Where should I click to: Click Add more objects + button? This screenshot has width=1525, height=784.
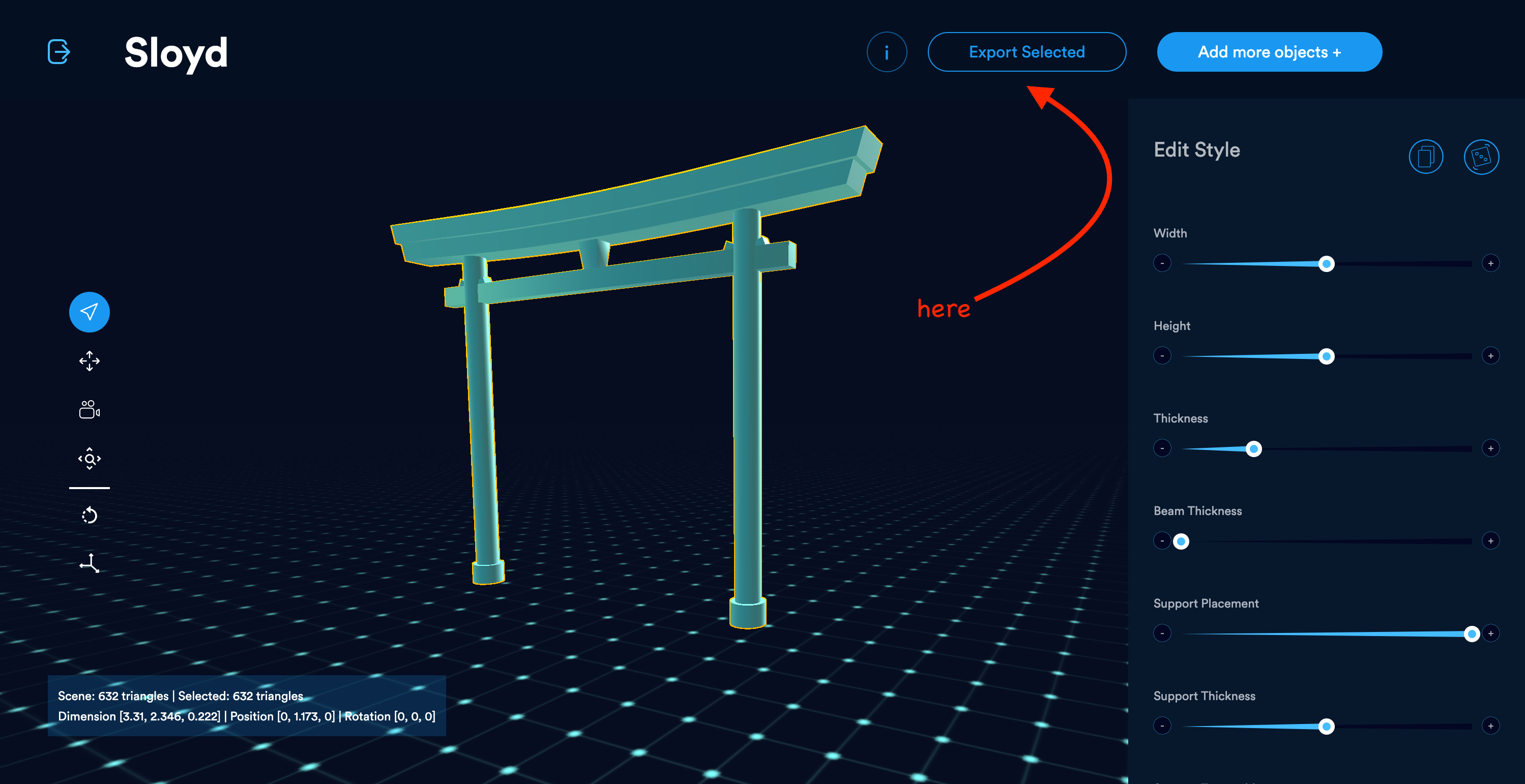(1269, 52)
